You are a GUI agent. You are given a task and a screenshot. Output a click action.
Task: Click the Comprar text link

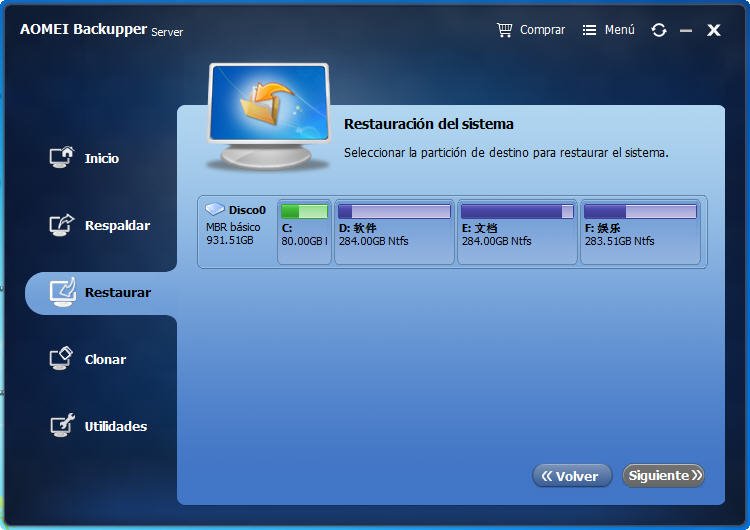pyautogui.click(x=542, y=30)
